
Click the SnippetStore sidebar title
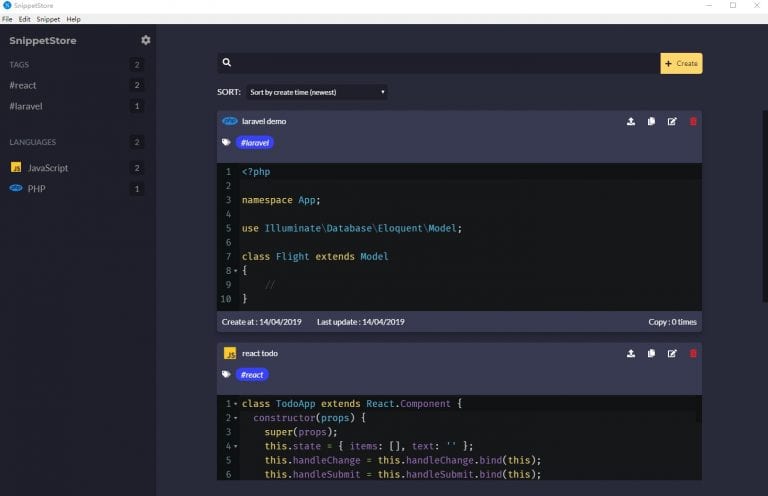point(43,41)
